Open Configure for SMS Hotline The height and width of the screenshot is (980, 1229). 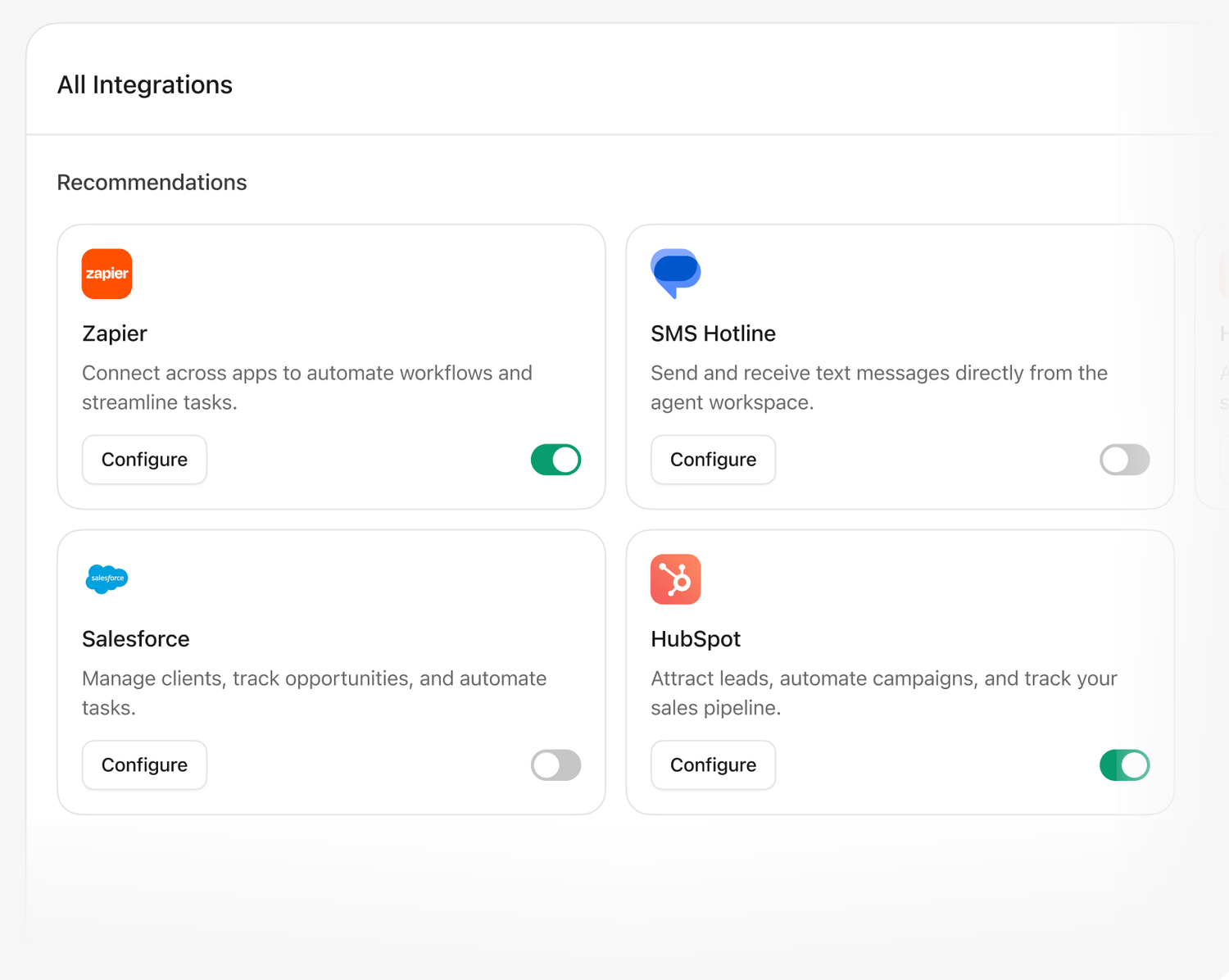click(713, 460)
